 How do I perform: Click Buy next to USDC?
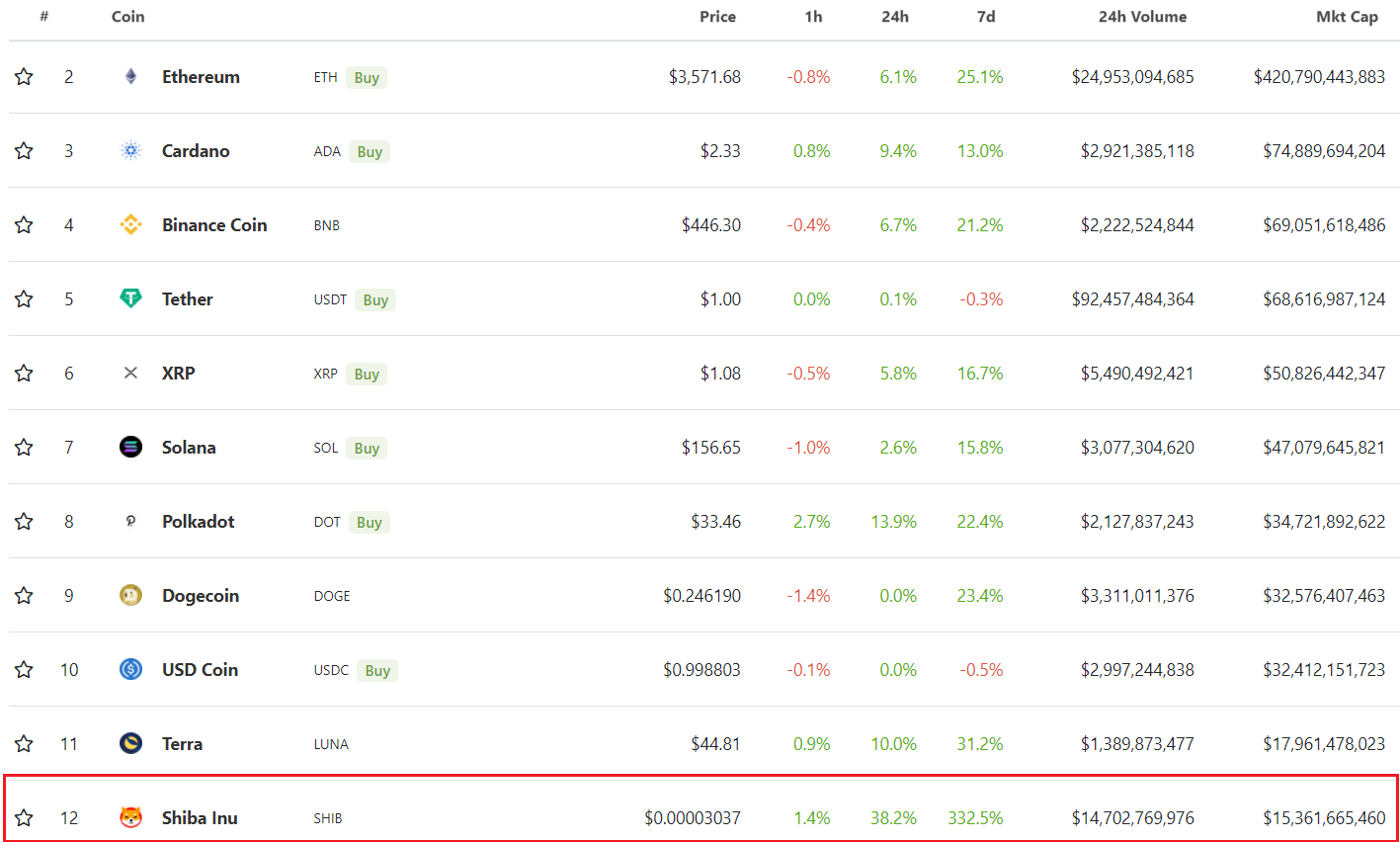click(x=377, y=671)
